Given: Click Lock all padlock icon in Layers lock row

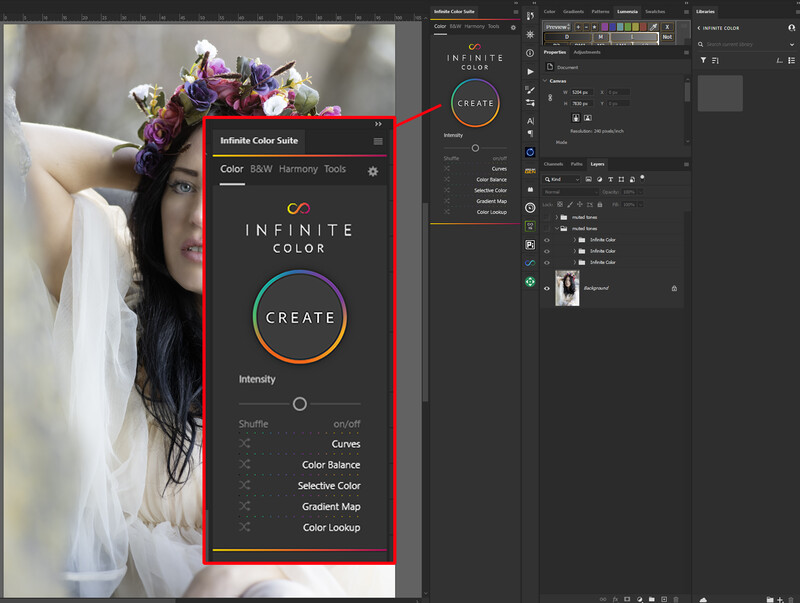Looking at the screenshot, I should tap(599, 205).
